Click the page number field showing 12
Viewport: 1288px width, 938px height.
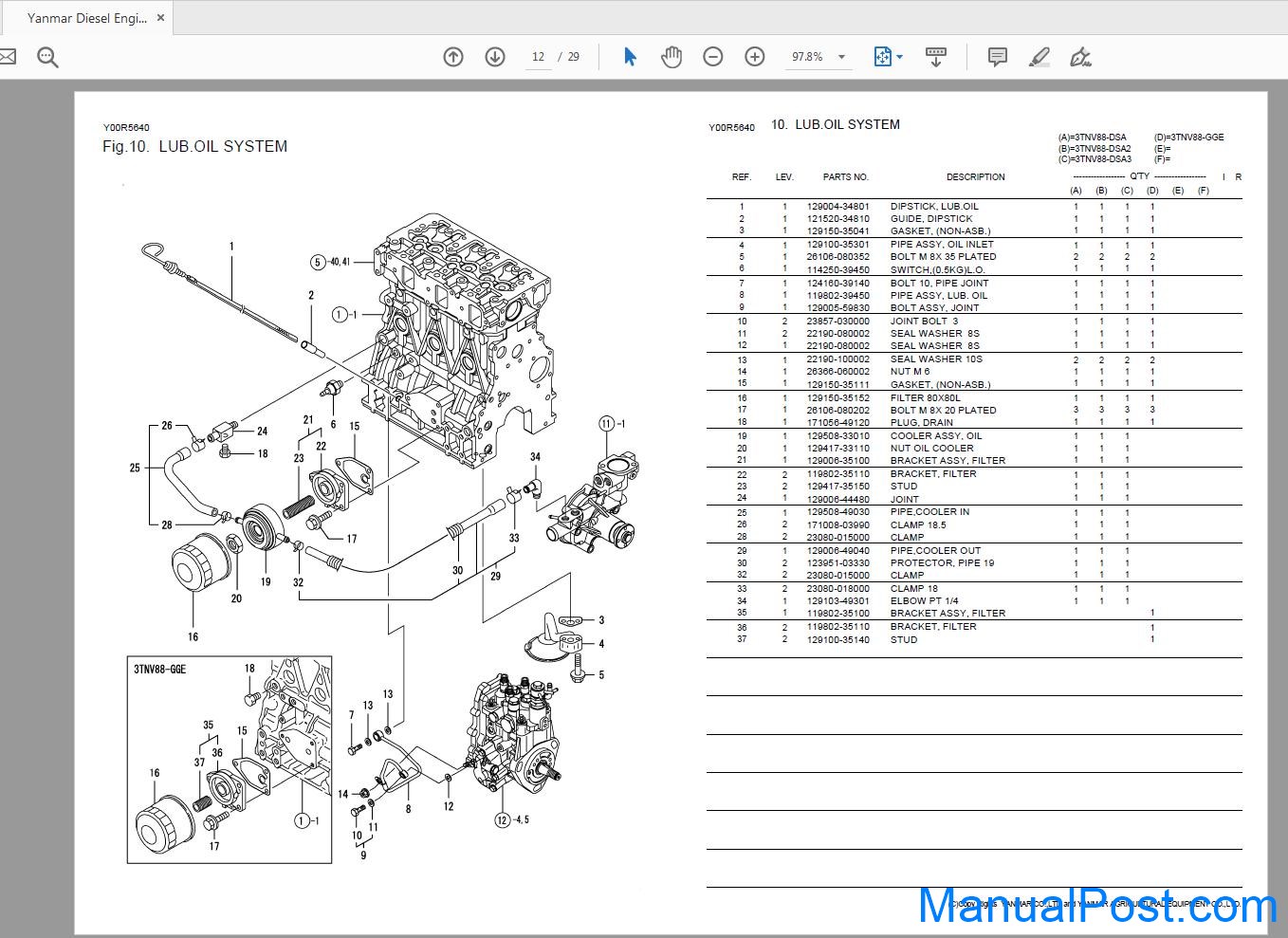click(x=538, y=57)
